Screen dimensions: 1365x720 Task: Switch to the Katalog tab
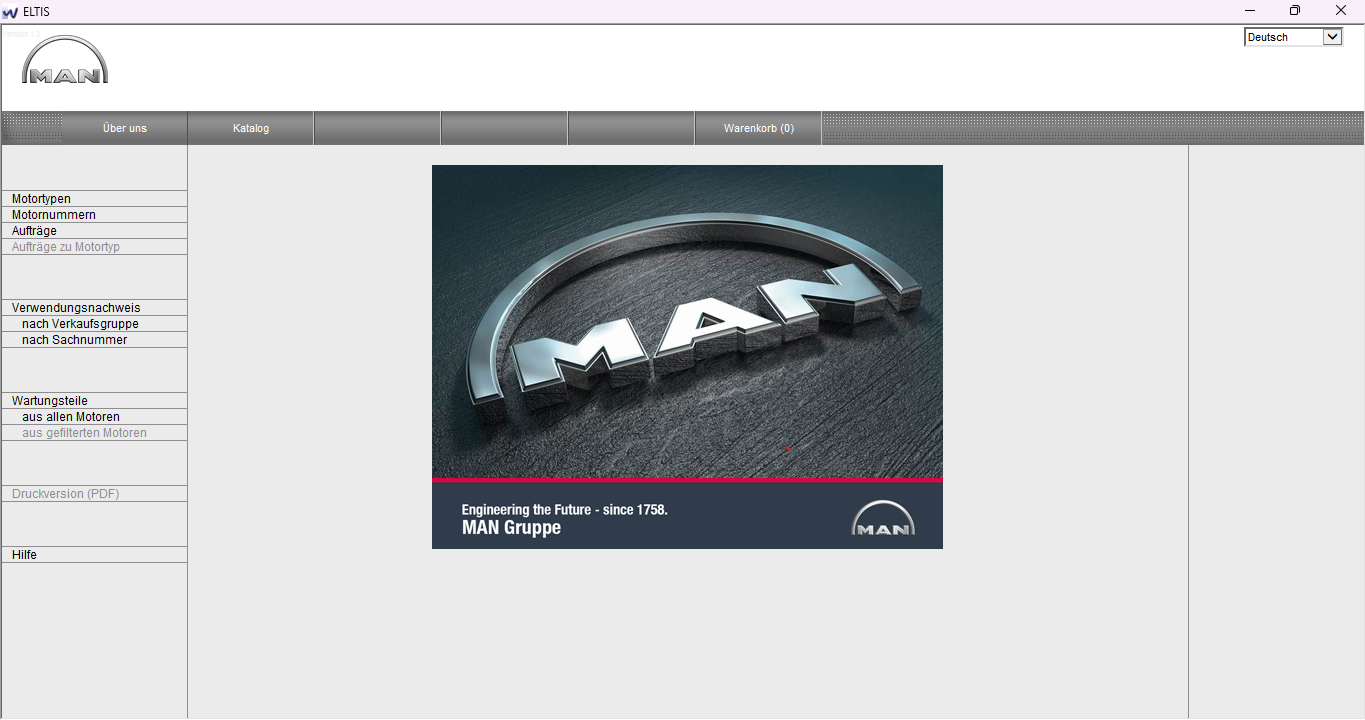(251, 128)
